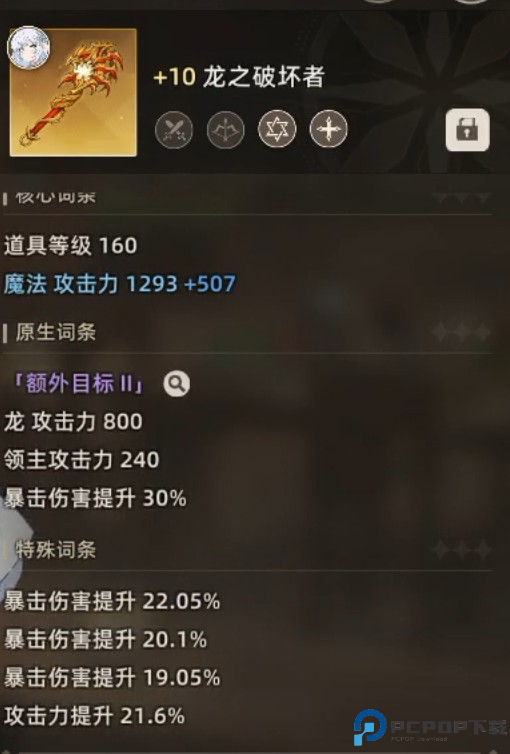Screen dimensions: 510x754
Task: Click the stars beside 原生词条 header
Action: (461, 332)
